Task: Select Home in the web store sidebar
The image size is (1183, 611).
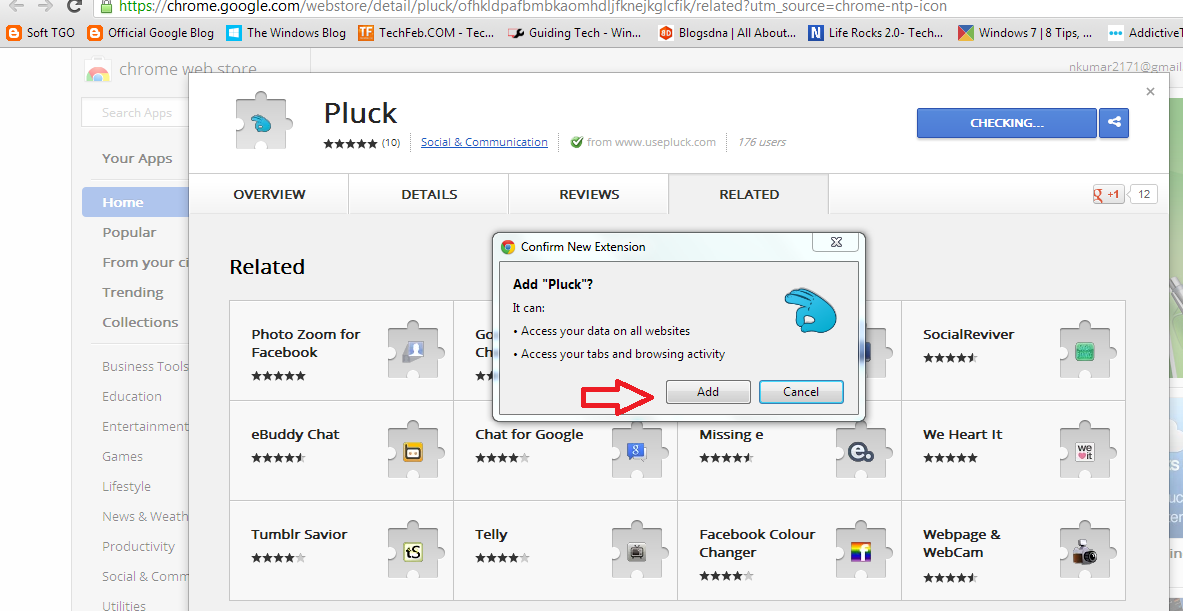Action: point(136,202)
